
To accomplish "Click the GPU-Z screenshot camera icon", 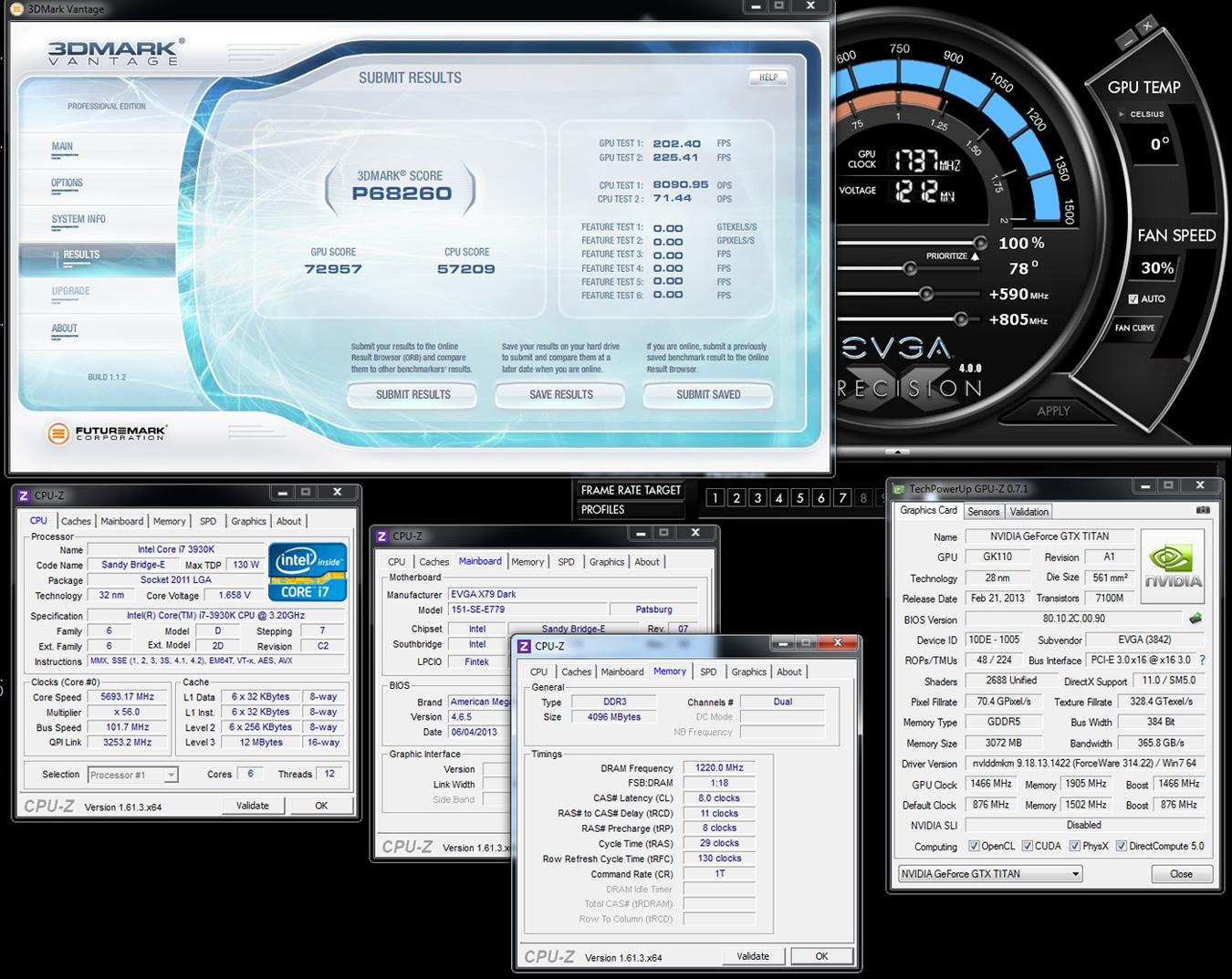I will (1203, 510).
